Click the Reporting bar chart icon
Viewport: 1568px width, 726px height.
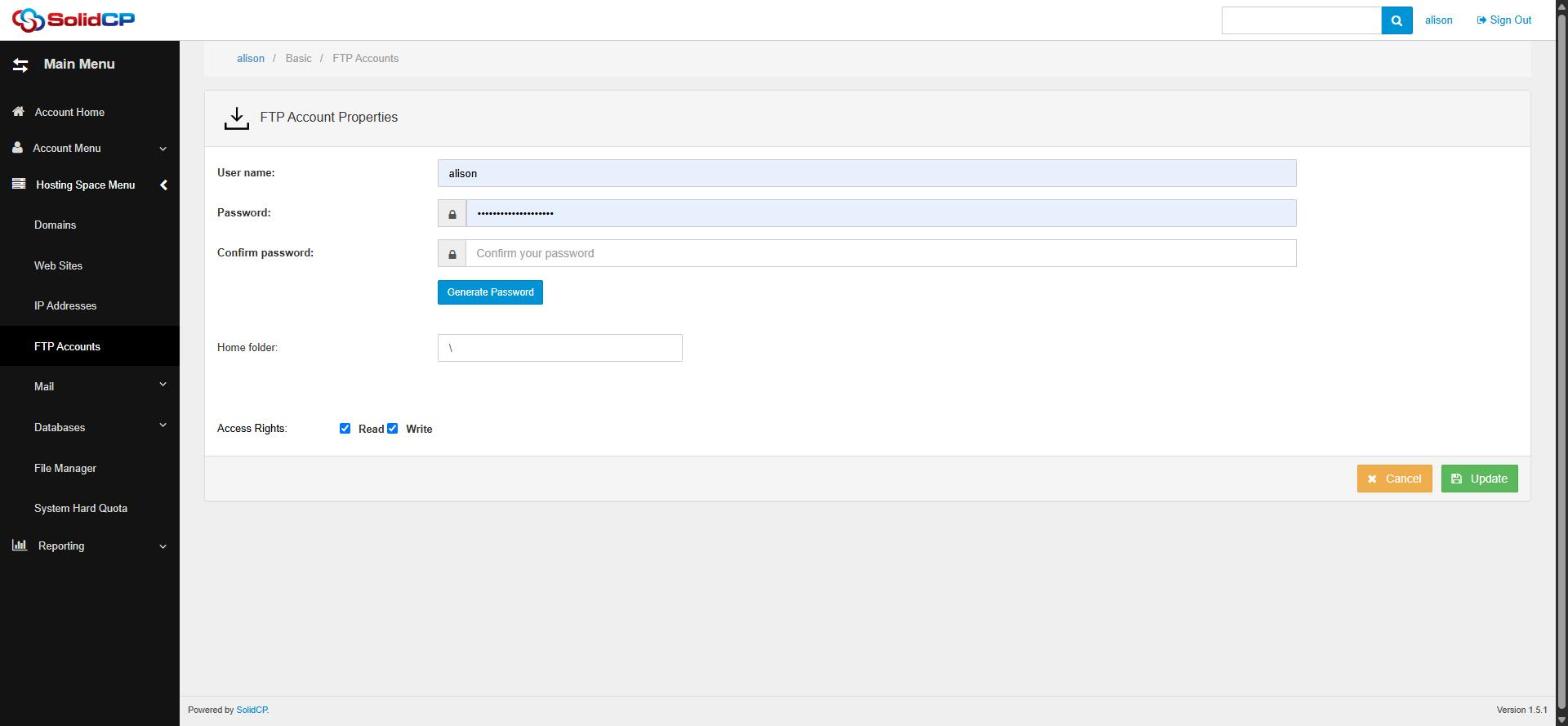pos(19,546)
